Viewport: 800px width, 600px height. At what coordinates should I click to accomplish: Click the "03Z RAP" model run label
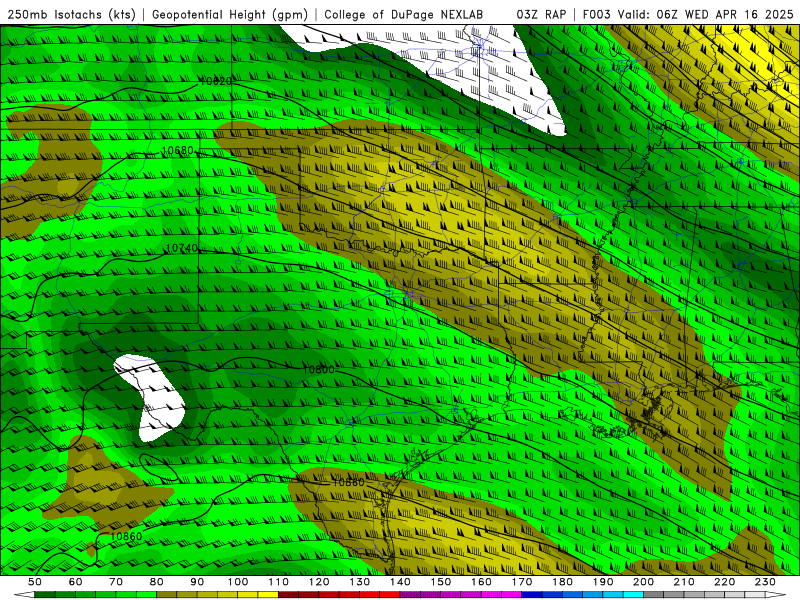point(541,14)
